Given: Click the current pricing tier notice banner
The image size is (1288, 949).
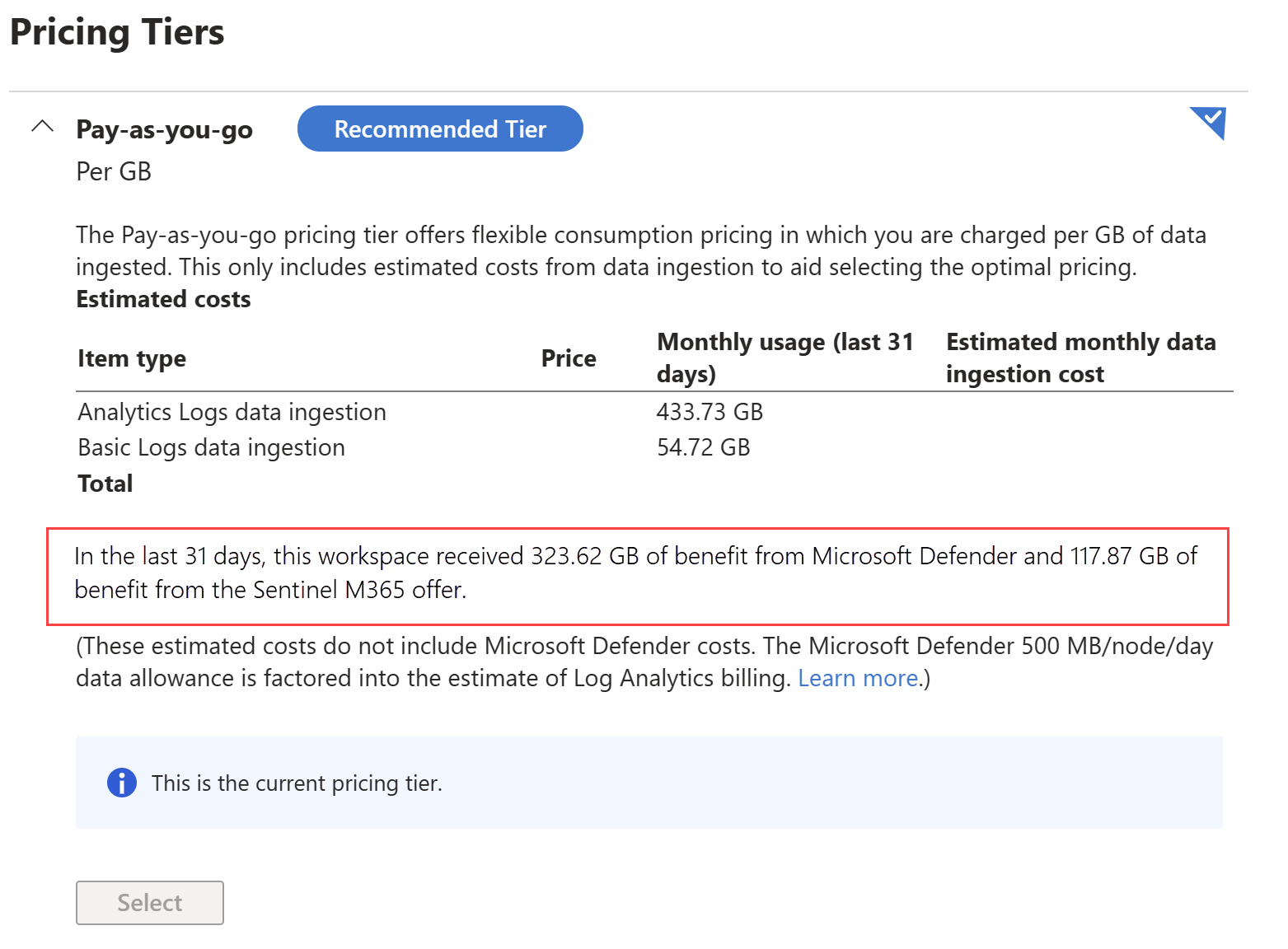Looking at the screenshot, I should point(648,783).
